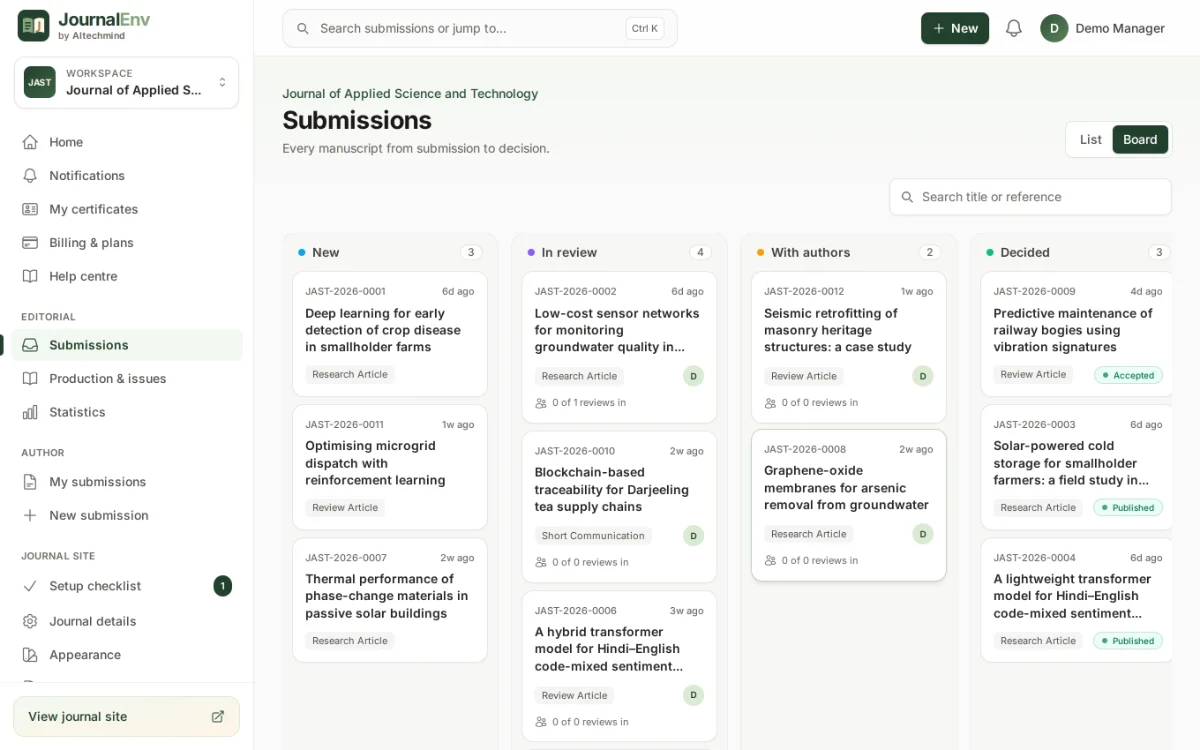This screenshot has width=1200, height=750.
Task: Click the Journal details gear icon
Action: [30, 621]
